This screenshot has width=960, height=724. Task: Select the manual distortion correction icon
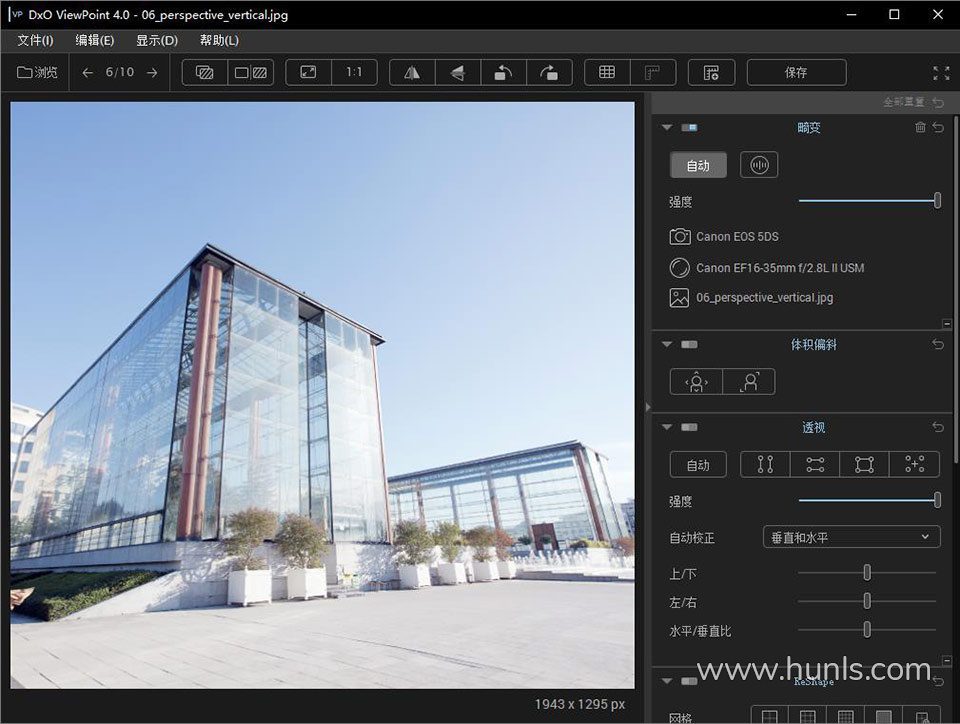coord(759,165)
